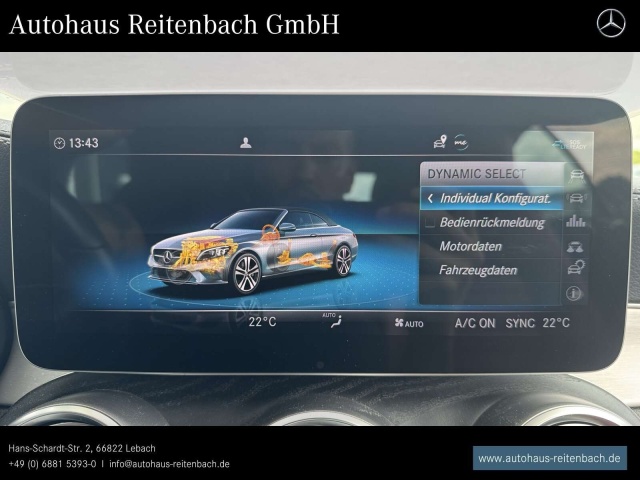
Task: Open the user profile icon
Action: point(246,143)
